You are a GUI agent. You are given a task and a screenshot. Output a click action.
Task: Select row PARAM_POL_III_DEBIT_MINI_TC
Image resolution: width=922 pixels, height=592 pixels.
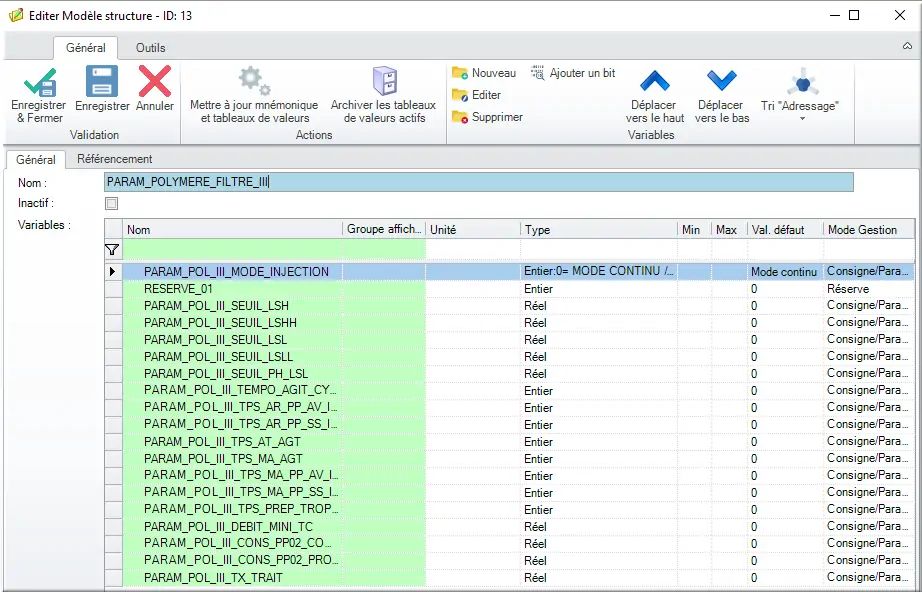[510, 527]
